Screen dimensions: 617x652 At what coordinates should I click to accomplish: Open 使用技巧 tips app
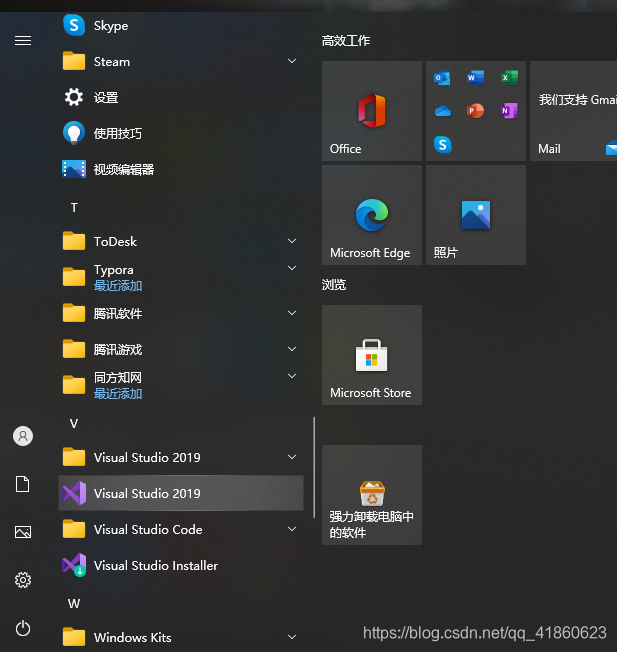(x=181, y=133)
